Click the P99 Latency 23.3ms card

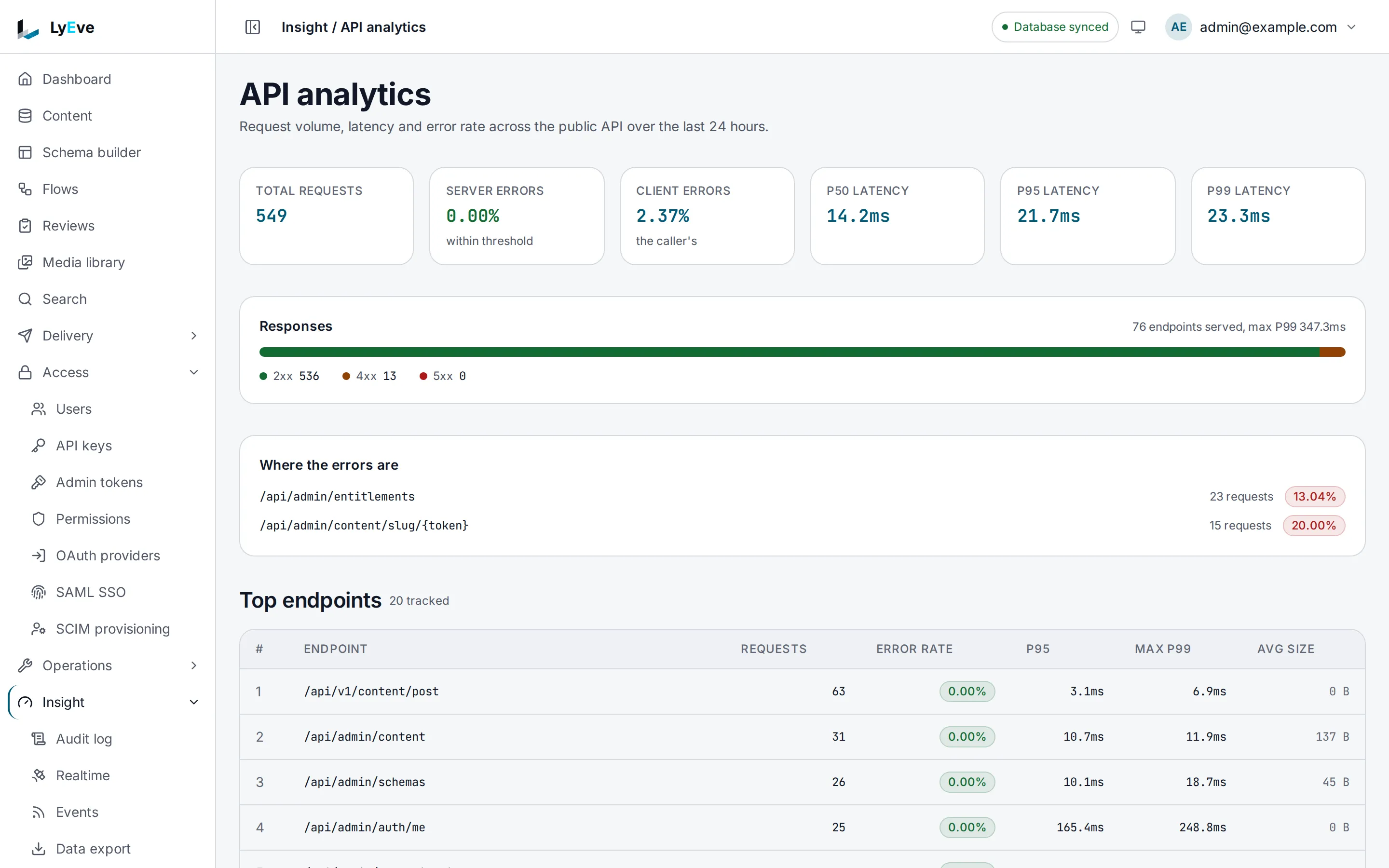click(x=1278, y=216)
